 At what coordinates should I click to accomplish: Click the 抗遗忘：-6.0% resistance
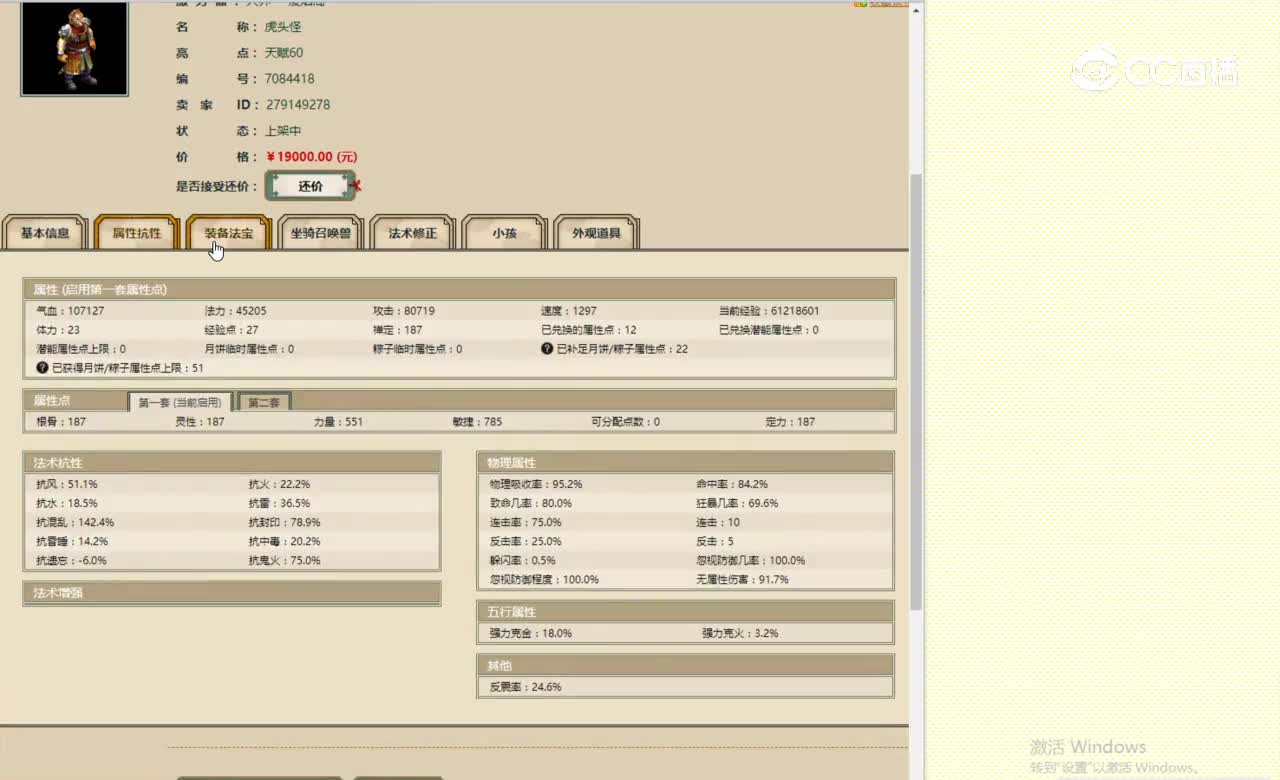[x=71, y=561]
